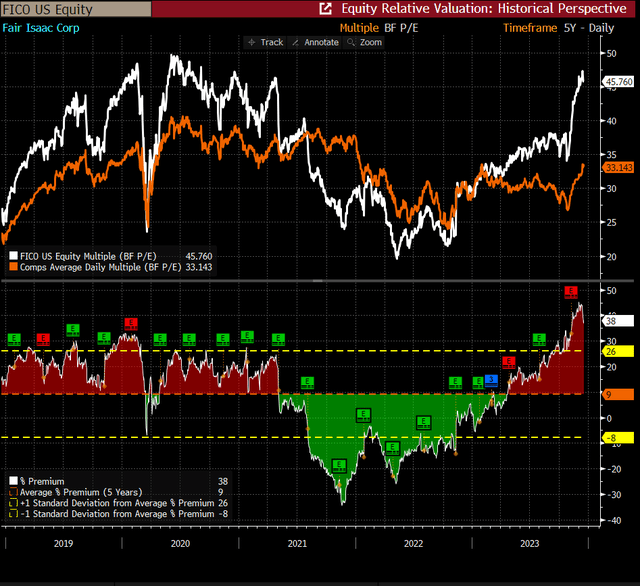Click the white 38 premium axis label
Viewport: 640px width, 586px height.
[x=618, y=321]
